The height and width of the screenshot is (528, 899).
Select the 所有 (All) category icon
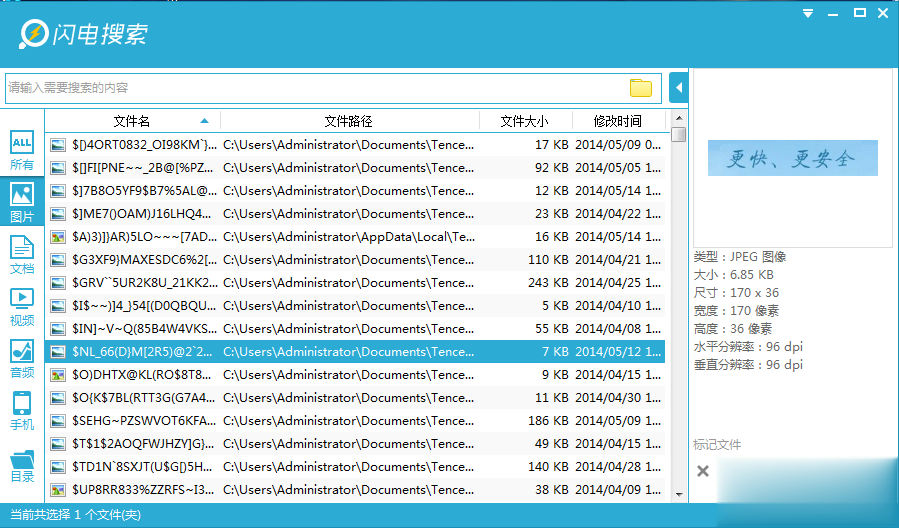[21, 151]
